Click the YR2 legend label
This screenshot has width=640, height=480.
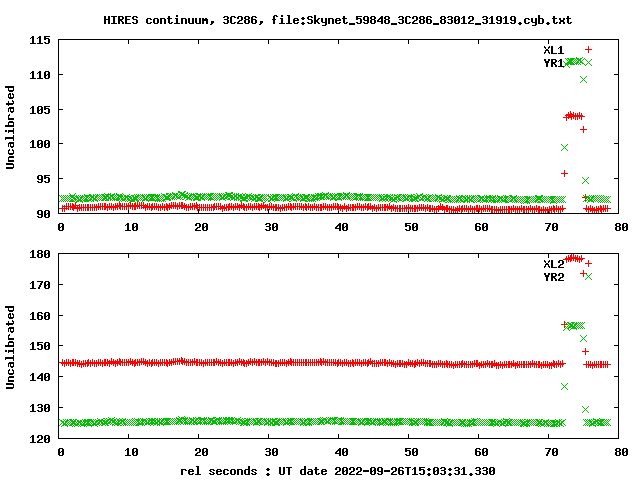coord(553,277)
